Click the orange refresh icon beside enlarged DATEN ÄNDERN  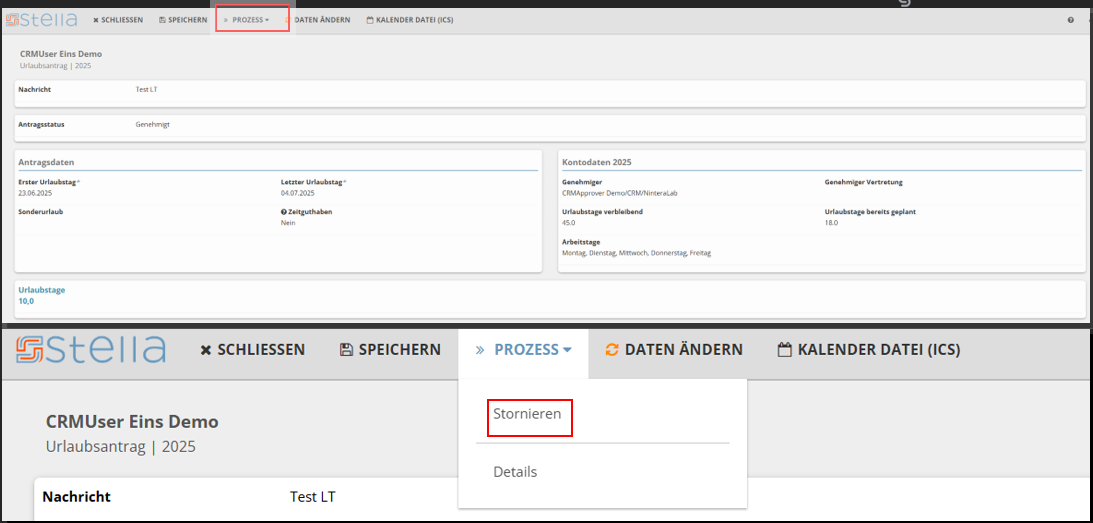(x=612, y=350)
